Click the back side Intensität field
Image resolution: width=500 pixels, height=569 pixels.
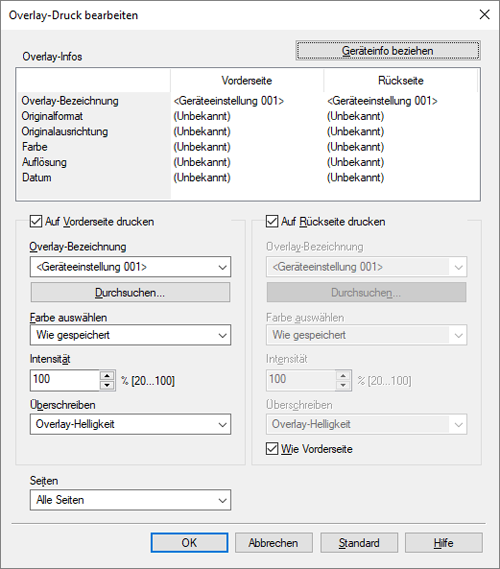301,380
